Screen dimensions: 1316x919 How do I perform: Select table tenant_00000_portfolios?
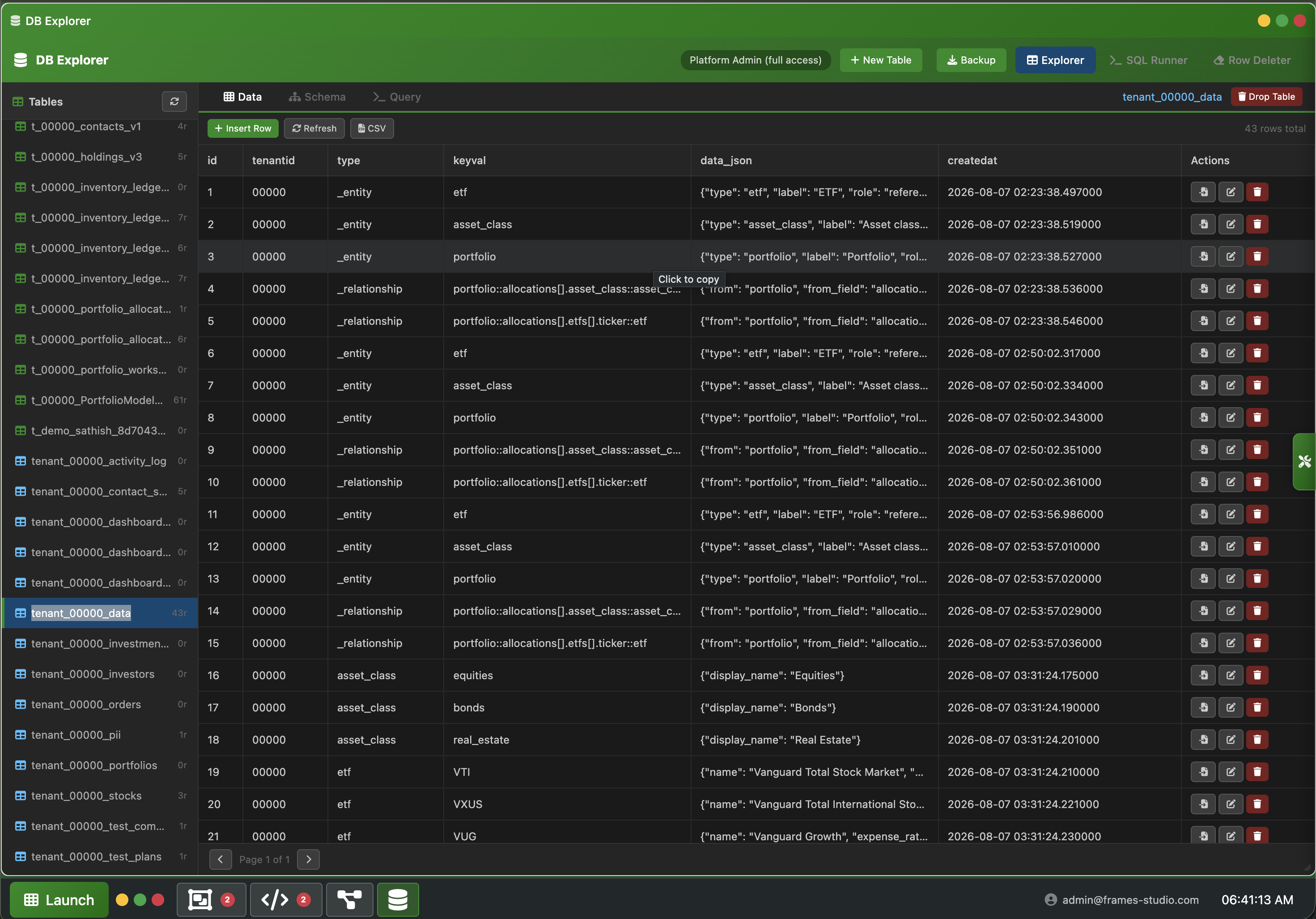(100, 766)
